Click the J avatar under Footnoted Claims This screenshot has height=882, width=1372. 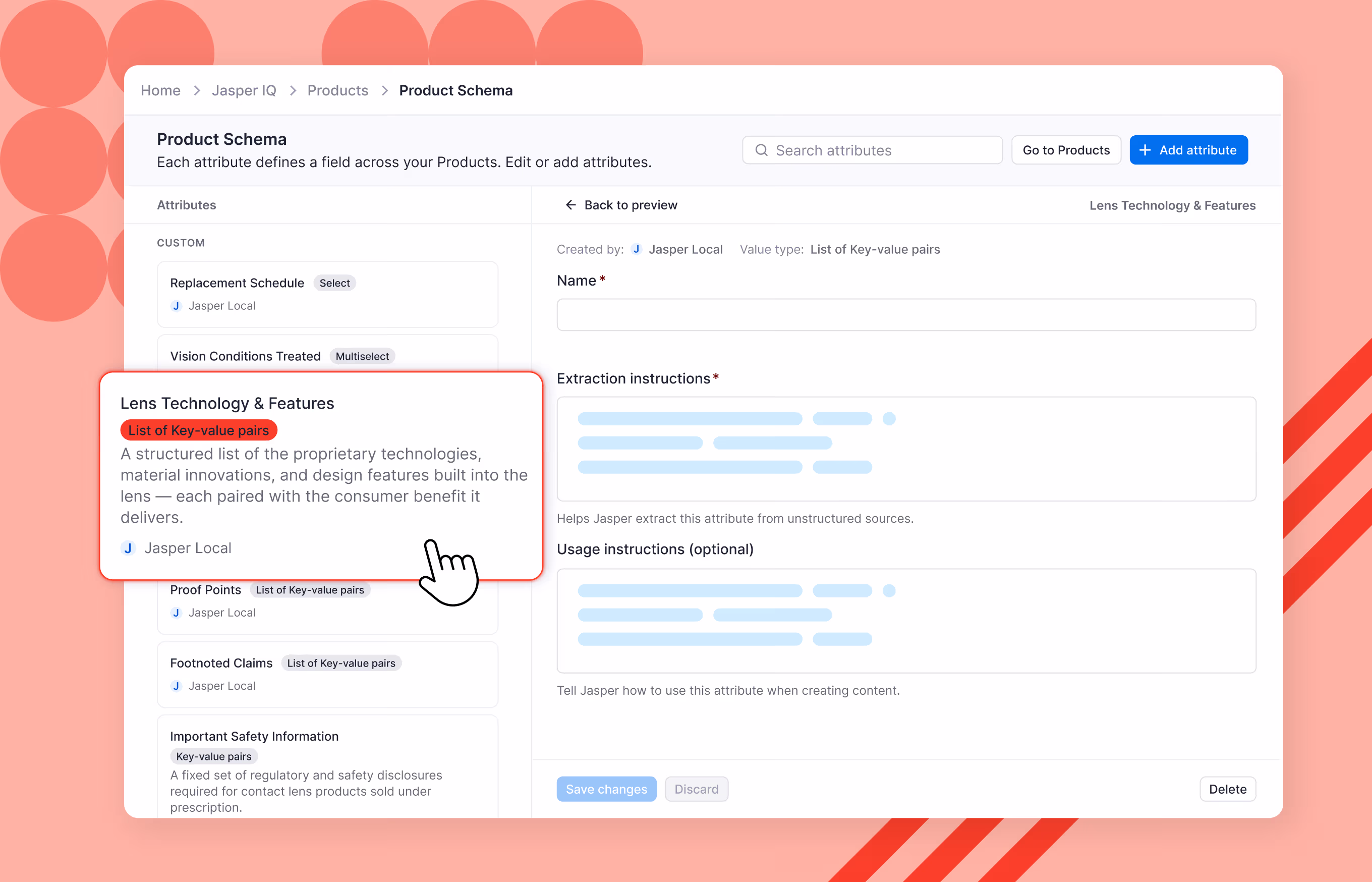[177, 686]
